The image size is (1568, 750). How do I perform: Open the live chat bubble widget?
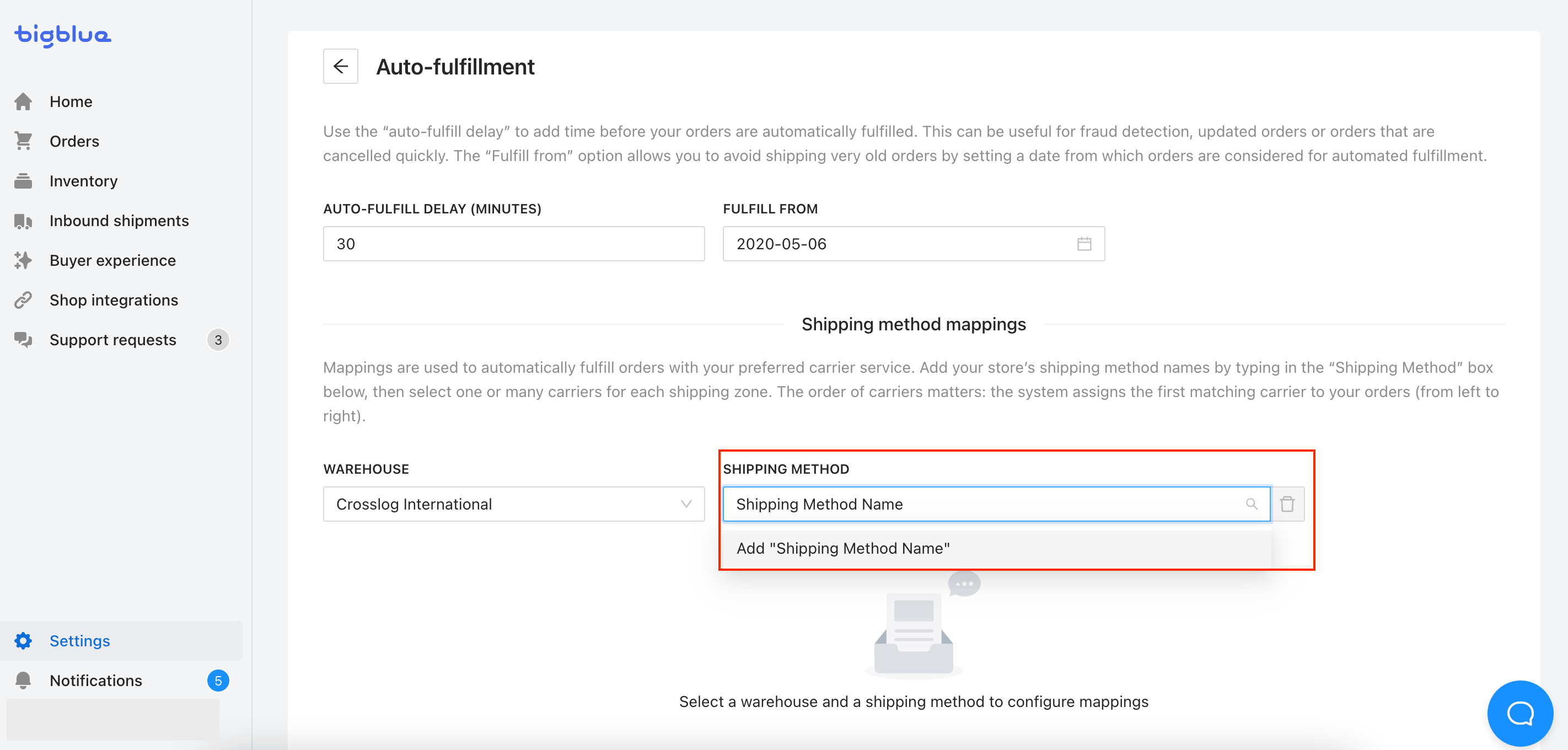pos(1520,713)
